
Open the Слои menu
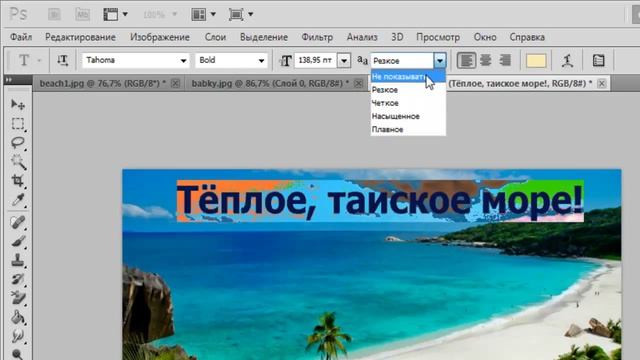(215, 37)
